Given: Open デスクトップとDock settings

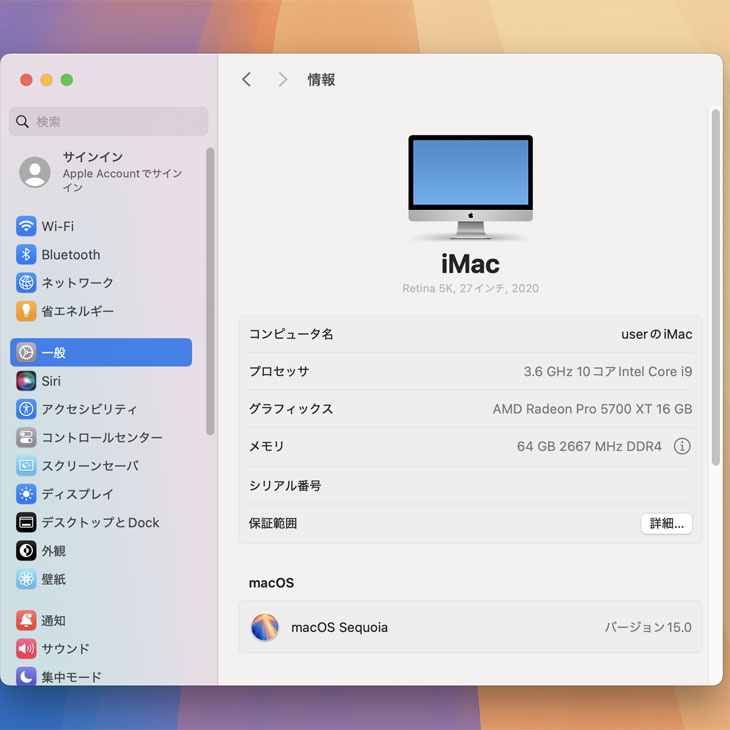Looking at the screenshot, I should pos(100,522).
